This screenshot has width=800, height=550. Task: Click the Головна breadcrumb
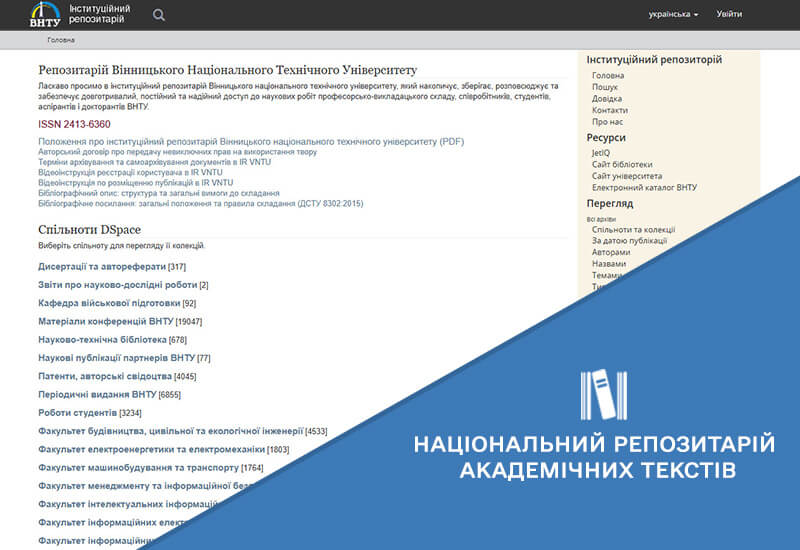point(61,40)
